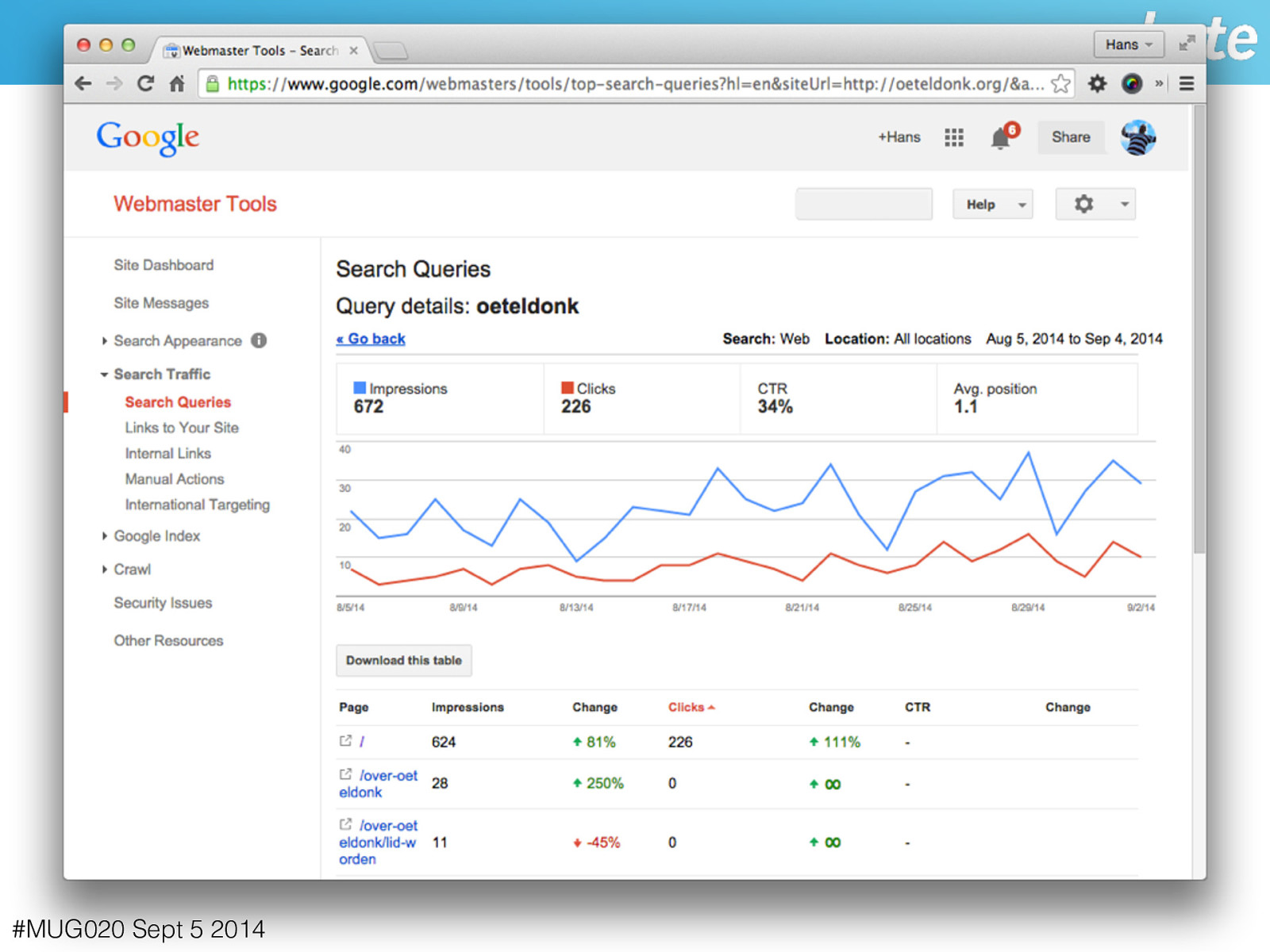Sort table by CTR header
This screenshot has height=952, width=1270.
918,707
